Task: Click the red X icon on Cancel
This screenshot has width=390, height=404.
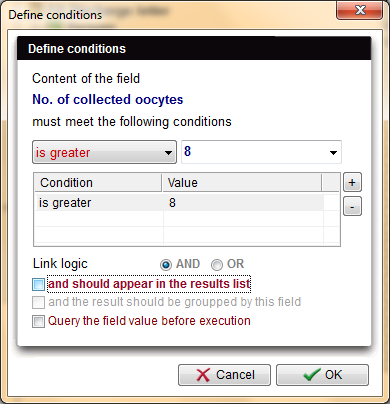Action: [203, 375]
